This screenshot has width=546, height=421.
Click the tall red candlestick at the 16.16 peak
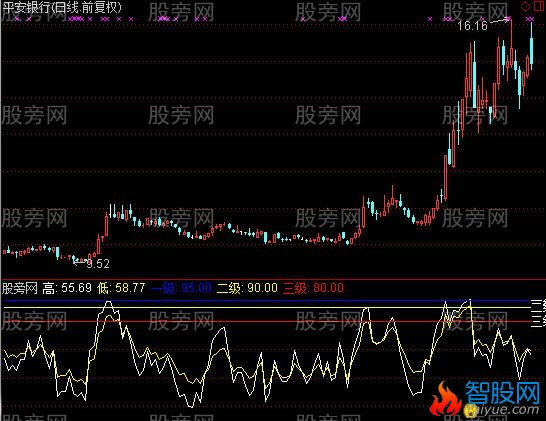point(512,44)
